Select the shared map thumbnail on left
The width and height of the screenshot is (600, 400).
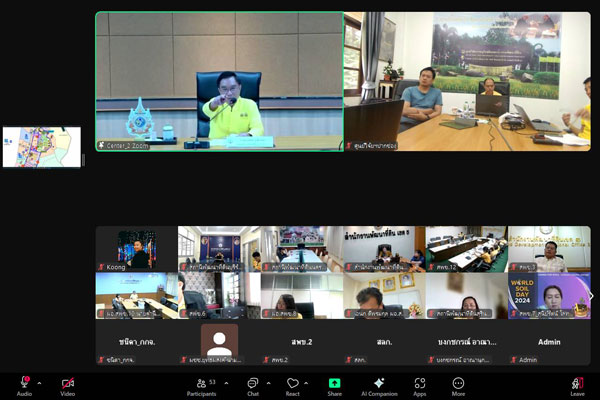[x=42, y=146]
